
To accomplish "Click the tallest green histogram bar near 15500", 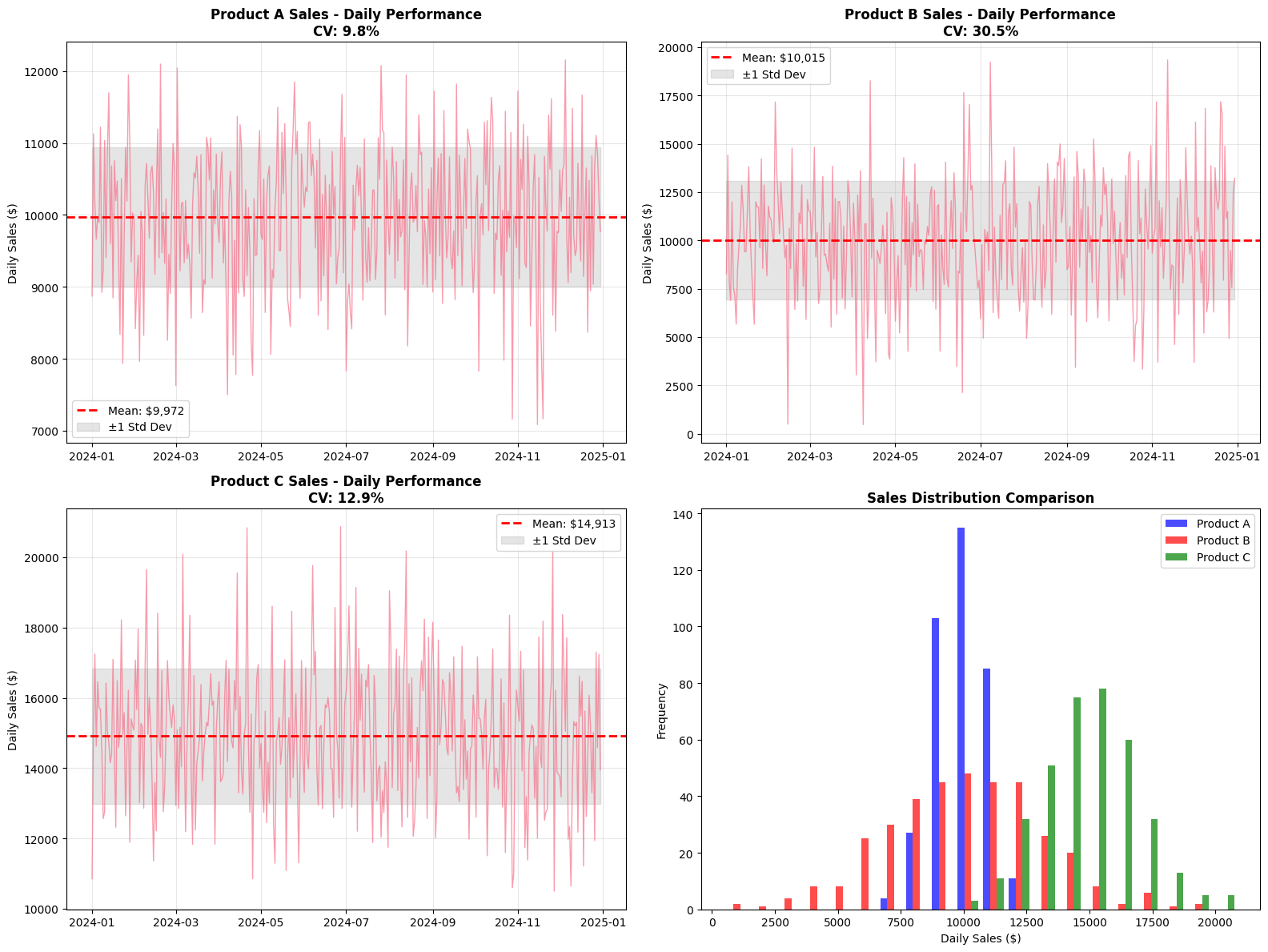I will pos(1102,799).
